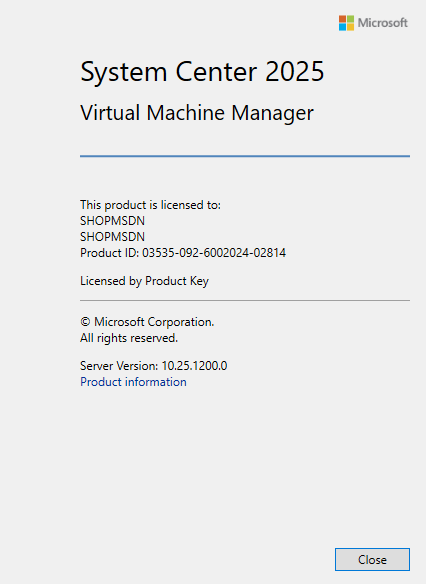426x584 pixels.
Task: Open the Product information link
Action: tap(133, 382)
